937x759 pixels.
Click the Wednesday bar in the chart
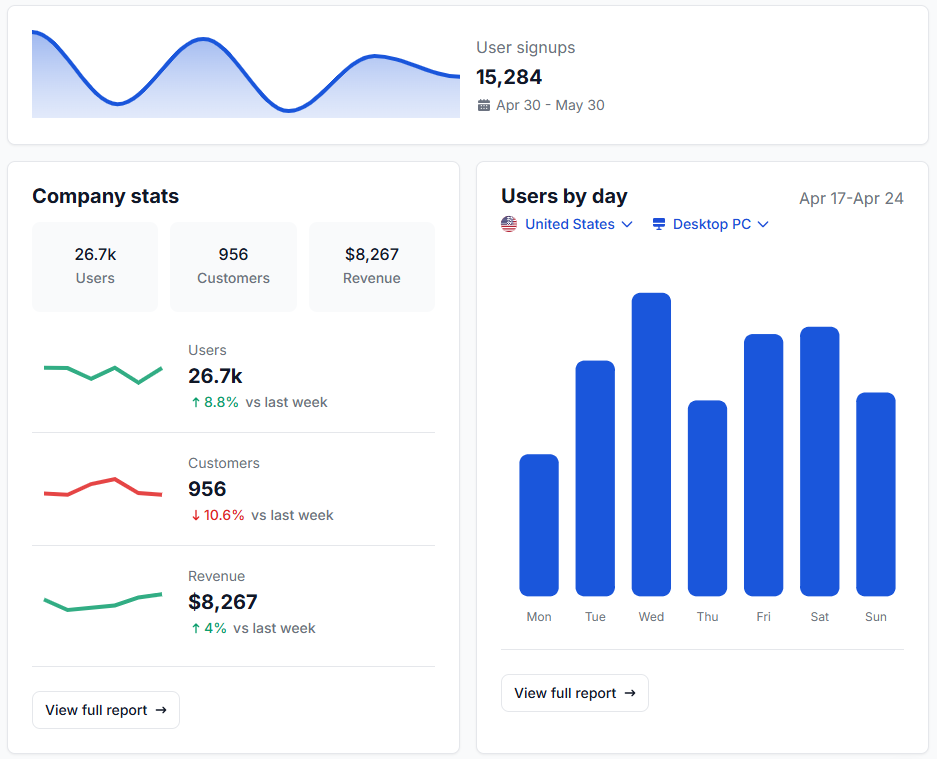651,445
